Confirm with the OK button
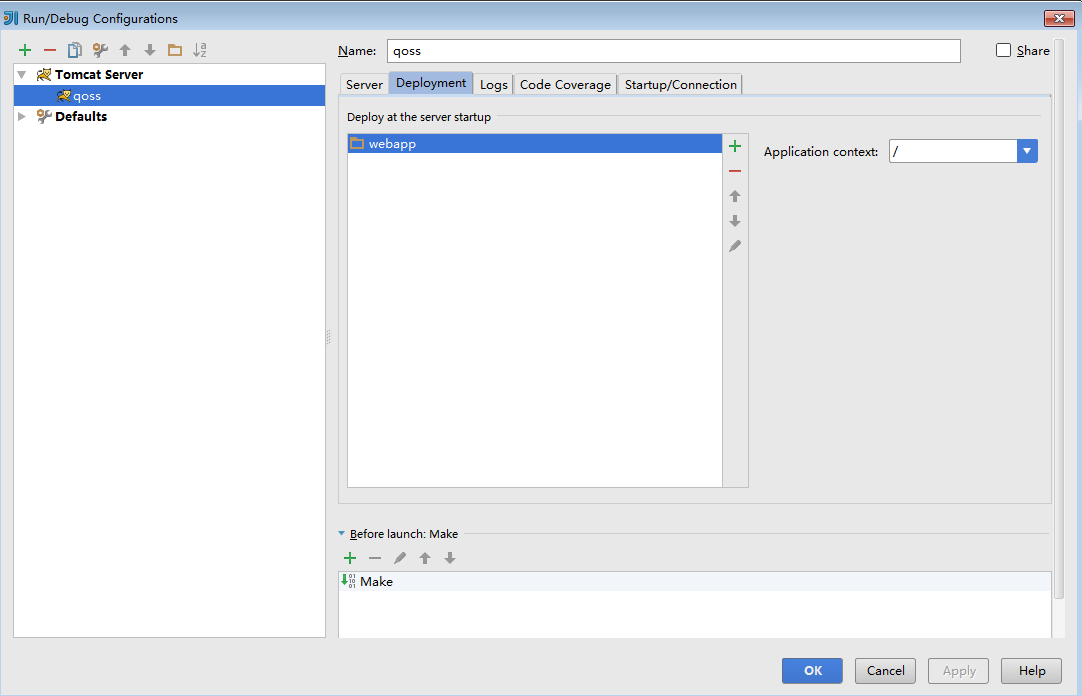Screen dimensions: 1082x696 pos(812,670)
